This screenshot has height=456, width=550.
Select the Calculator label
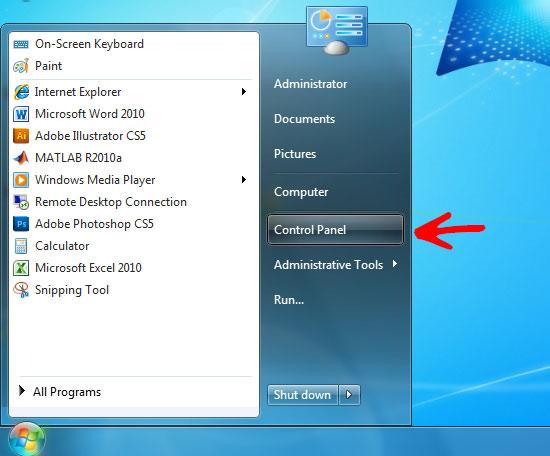click(x=62, y=246)
